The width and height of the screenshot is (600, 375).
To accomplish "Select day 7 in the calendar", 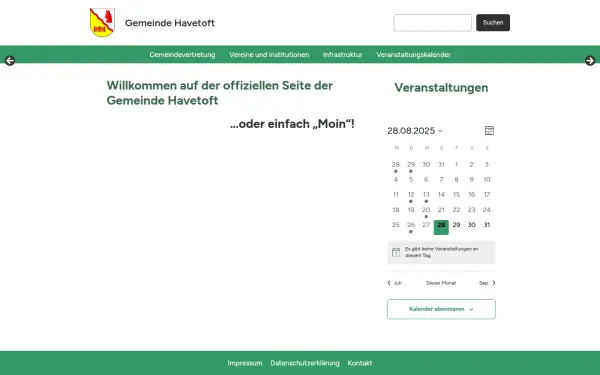I will click(x=441, y=179).
